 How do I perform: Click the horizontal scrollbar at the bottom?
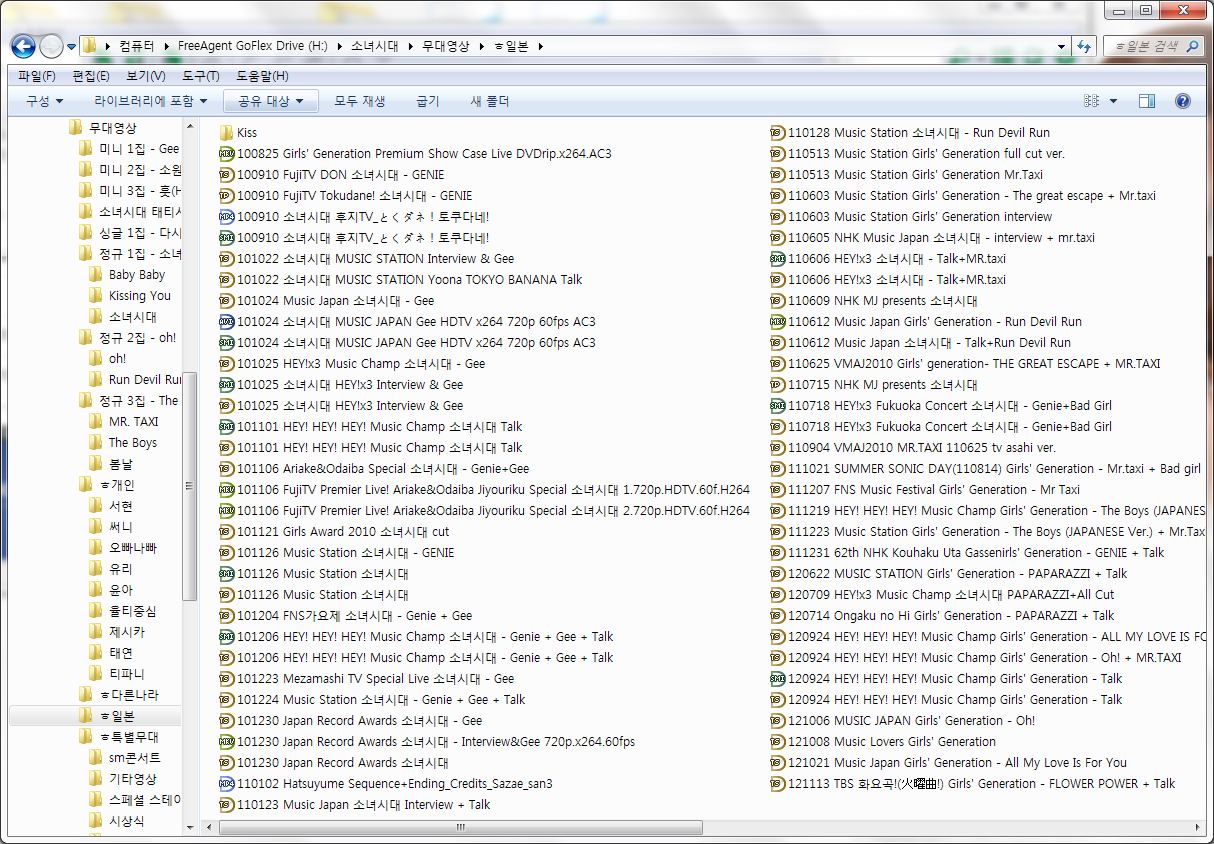click(x=460, y=828)
